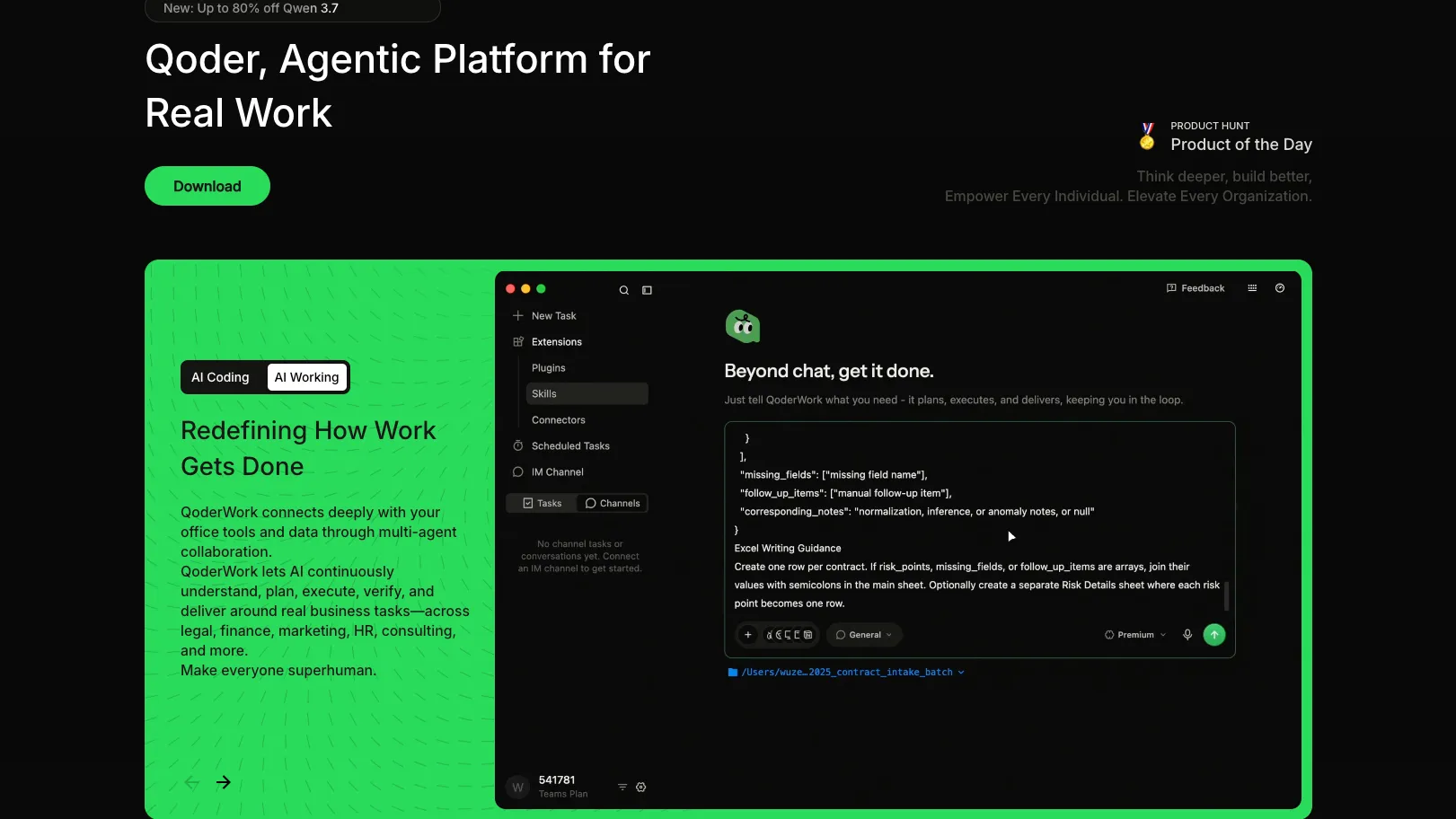Click the filter lines icon beside the account name

click(622, 788)
